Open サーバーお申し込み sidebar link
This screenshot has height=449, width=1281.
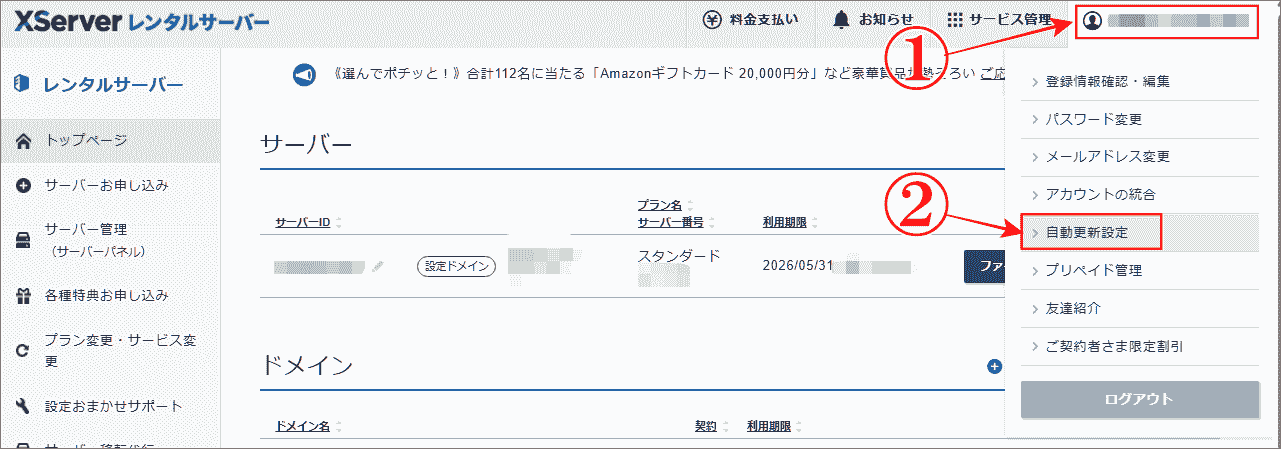(110, 186)
